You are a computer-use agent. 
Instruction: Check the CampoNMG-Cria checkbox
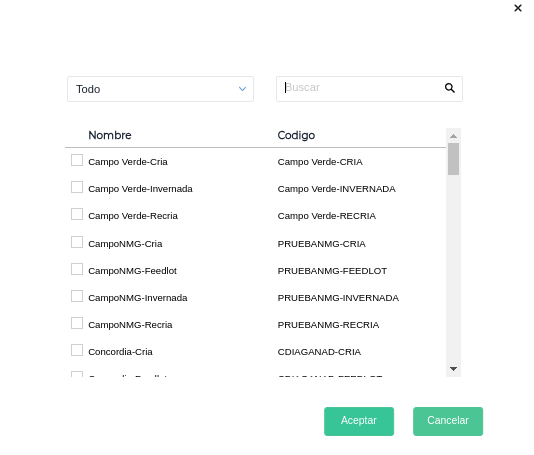[77, 242]
